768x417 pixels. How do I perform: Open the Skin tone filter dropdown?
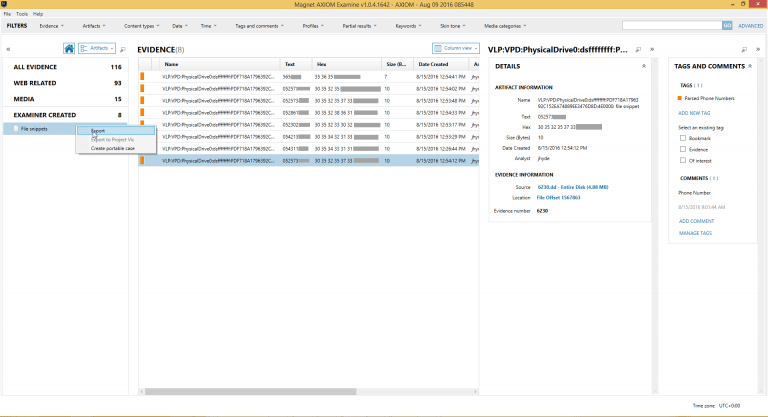tap(453, 26)
